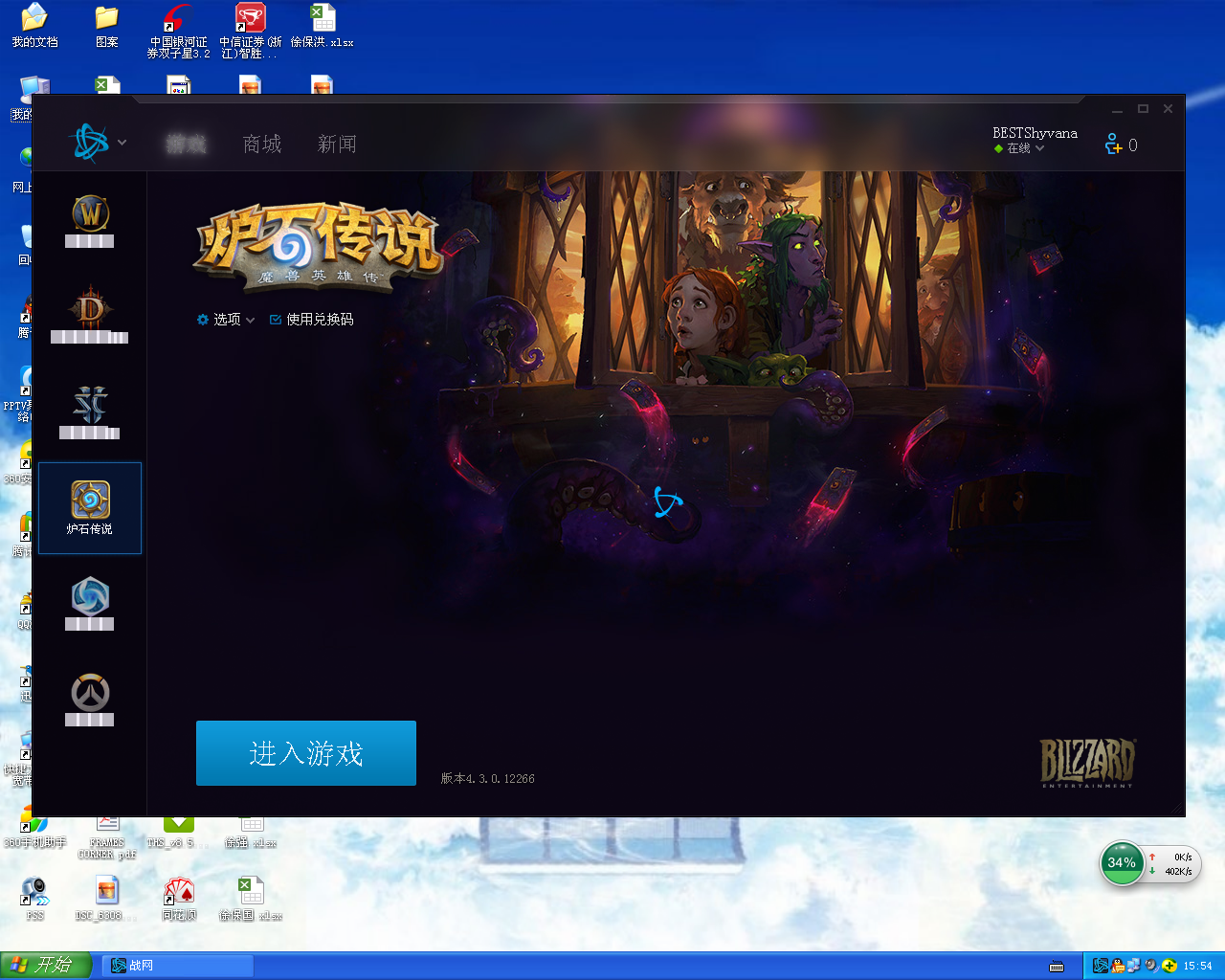The height and width of the screenshot is (980, 1225).
Task: Open 徐保国.xlsx file on desktop
Action: 251,899
